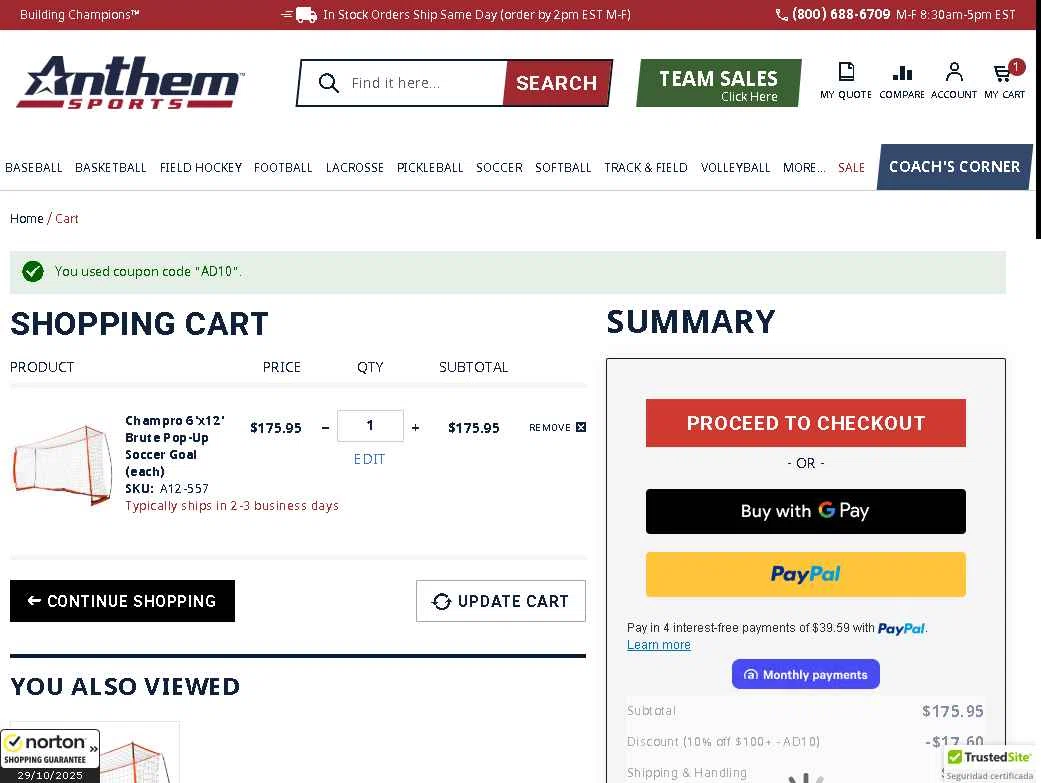Click Update Cart button
This screenshot has height=783, width=1041.
click(501, 601)
